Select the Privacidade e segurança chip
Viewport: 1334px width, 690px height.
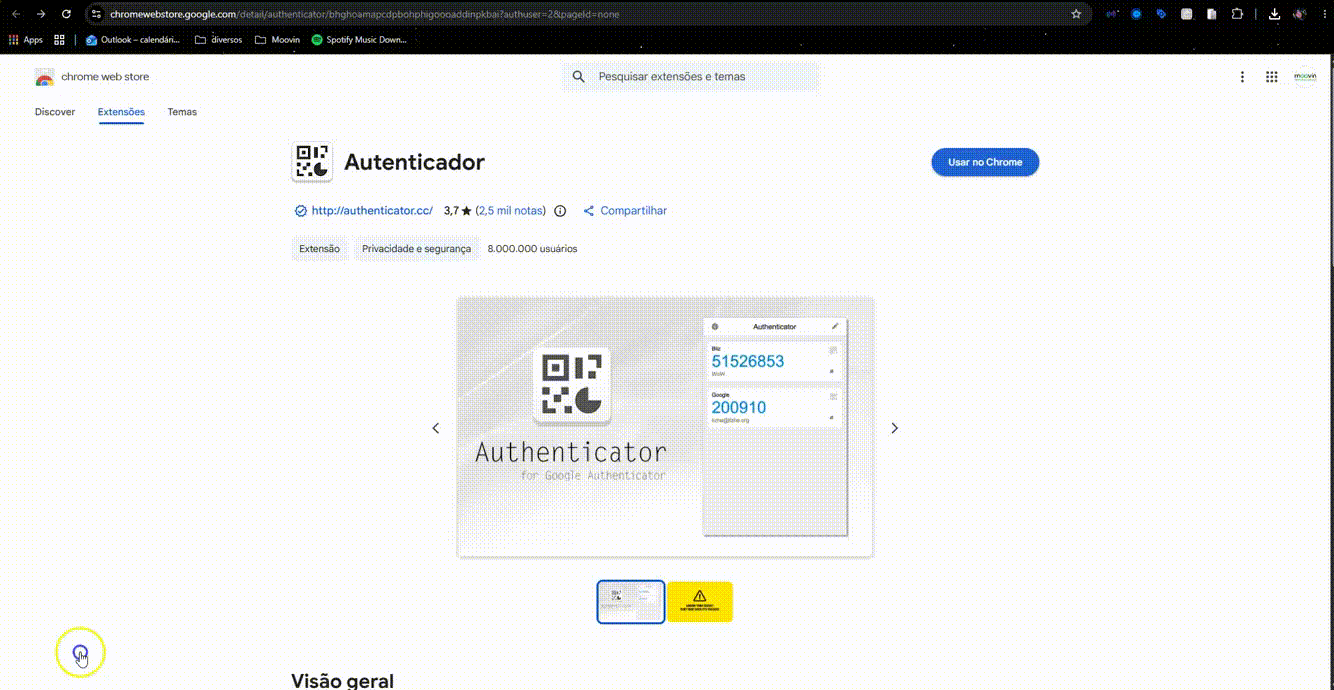click(x=416, y=249)
